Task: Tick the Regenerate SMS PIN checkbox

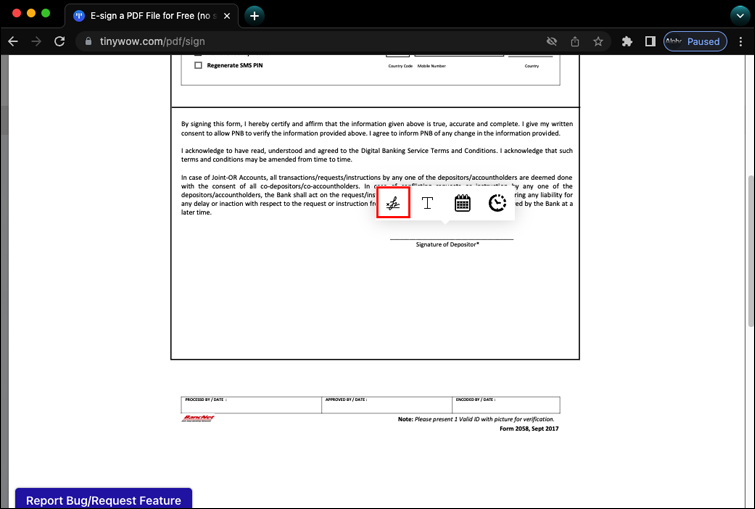Action: [x=198, y=65]
